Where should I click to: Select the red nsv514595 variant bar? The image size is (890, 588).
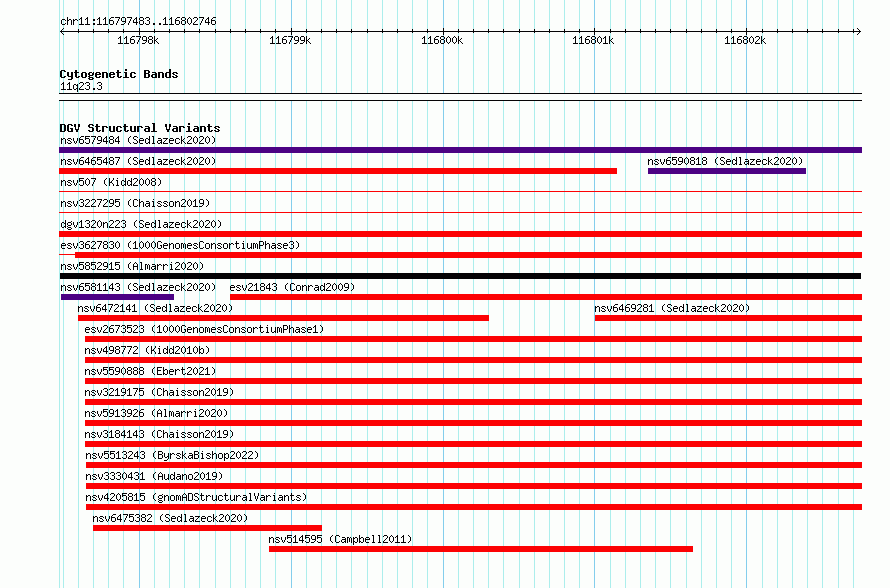481,549
